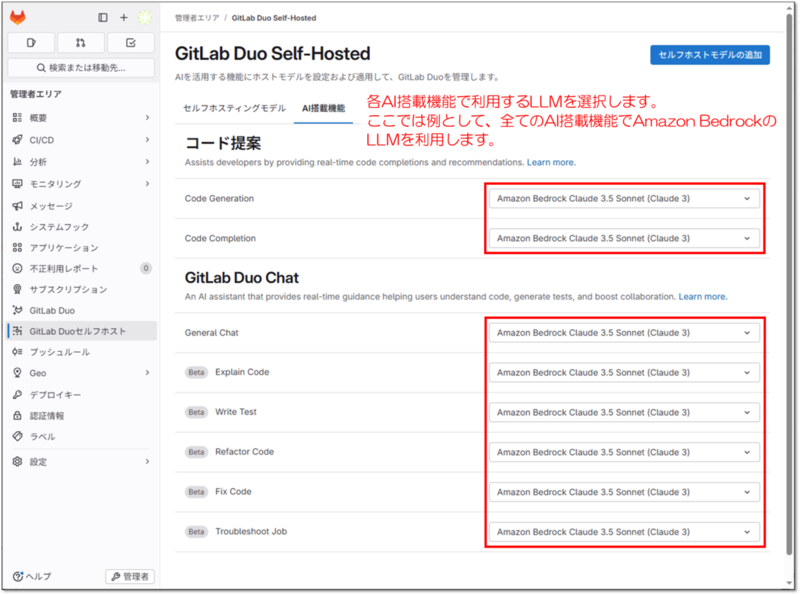Expand the CI/CD sidebar chevron
The image size is (800, 595).
point(147,140)
